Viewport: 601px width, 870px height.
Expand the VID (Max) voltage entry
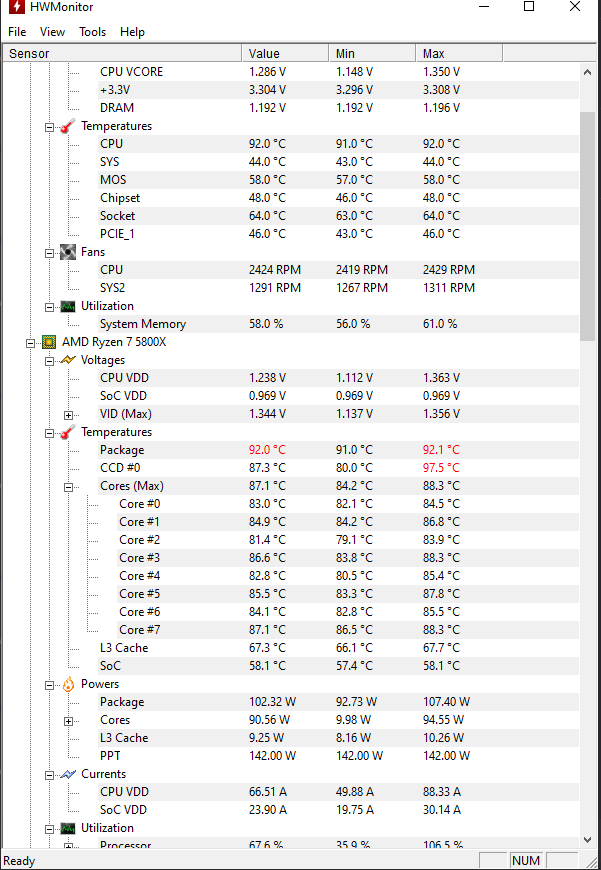(x=68, y=415)
